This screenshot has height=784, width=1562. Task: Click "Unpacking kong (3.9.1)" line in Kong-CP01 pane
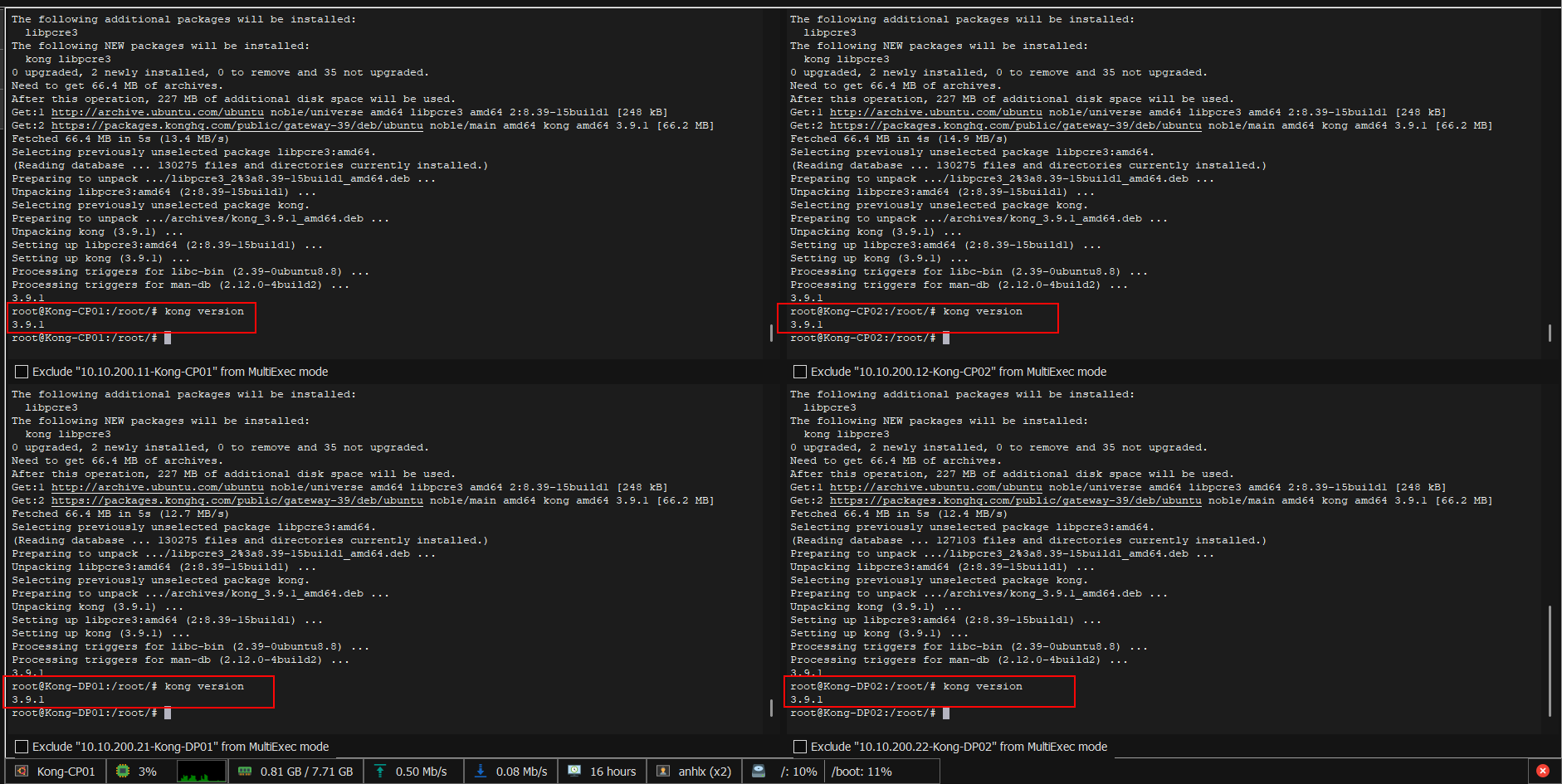(97, 231)
